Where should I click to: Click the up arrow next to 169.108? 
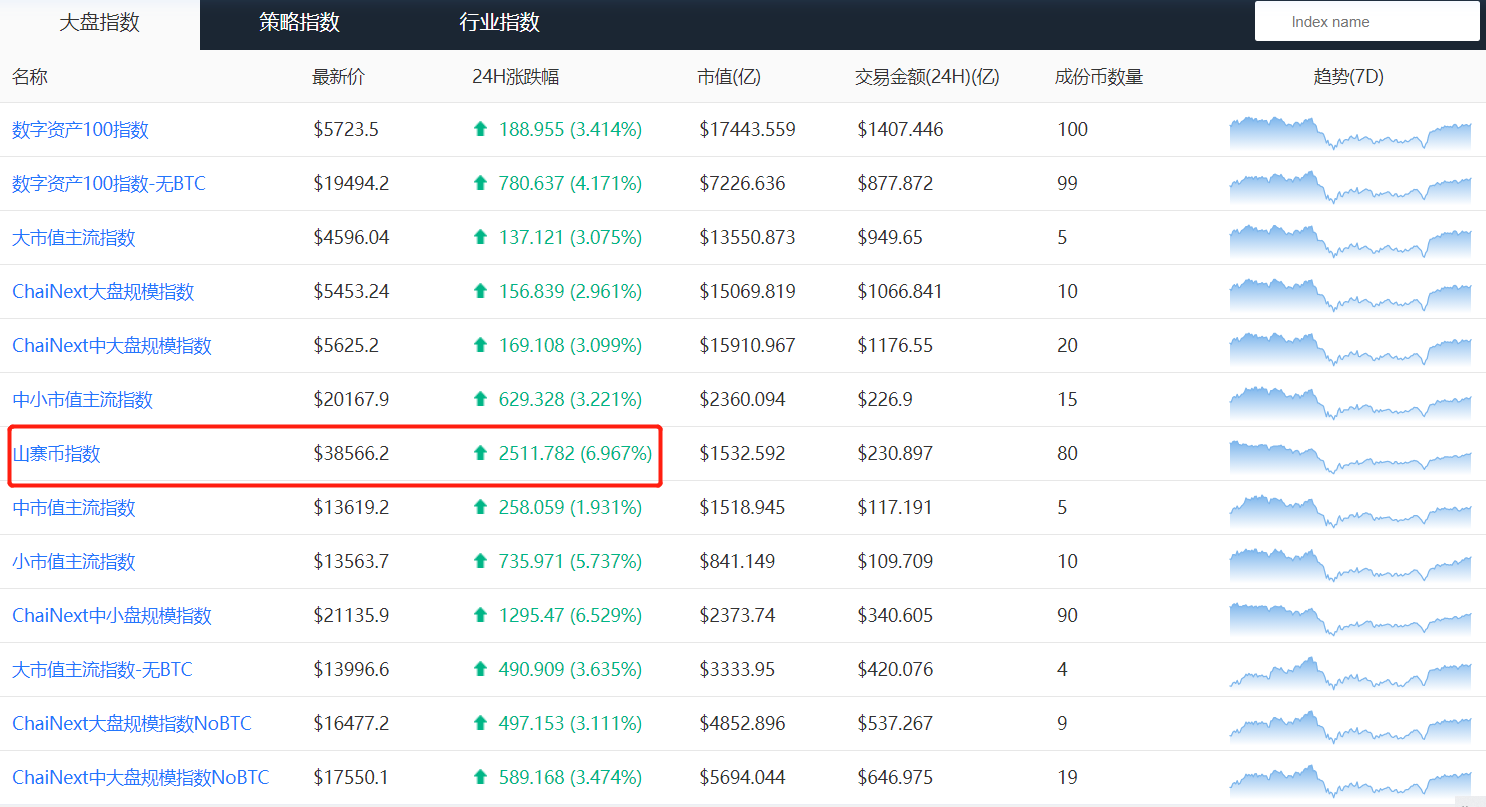pyautogui.click(x=481, y=345)
